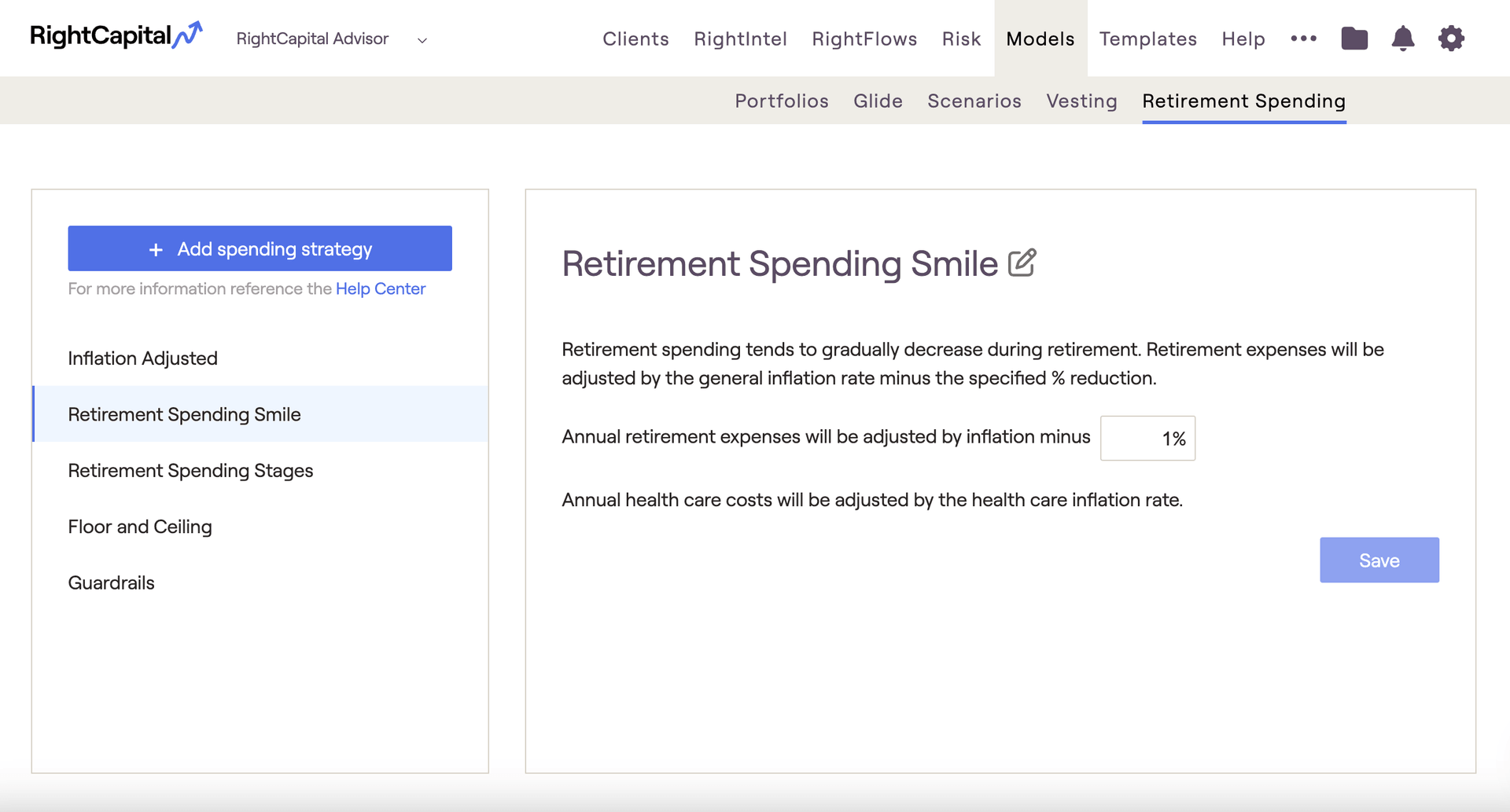Switch to Glide tab
This screenshot has height=812, width=1510.
878,101
